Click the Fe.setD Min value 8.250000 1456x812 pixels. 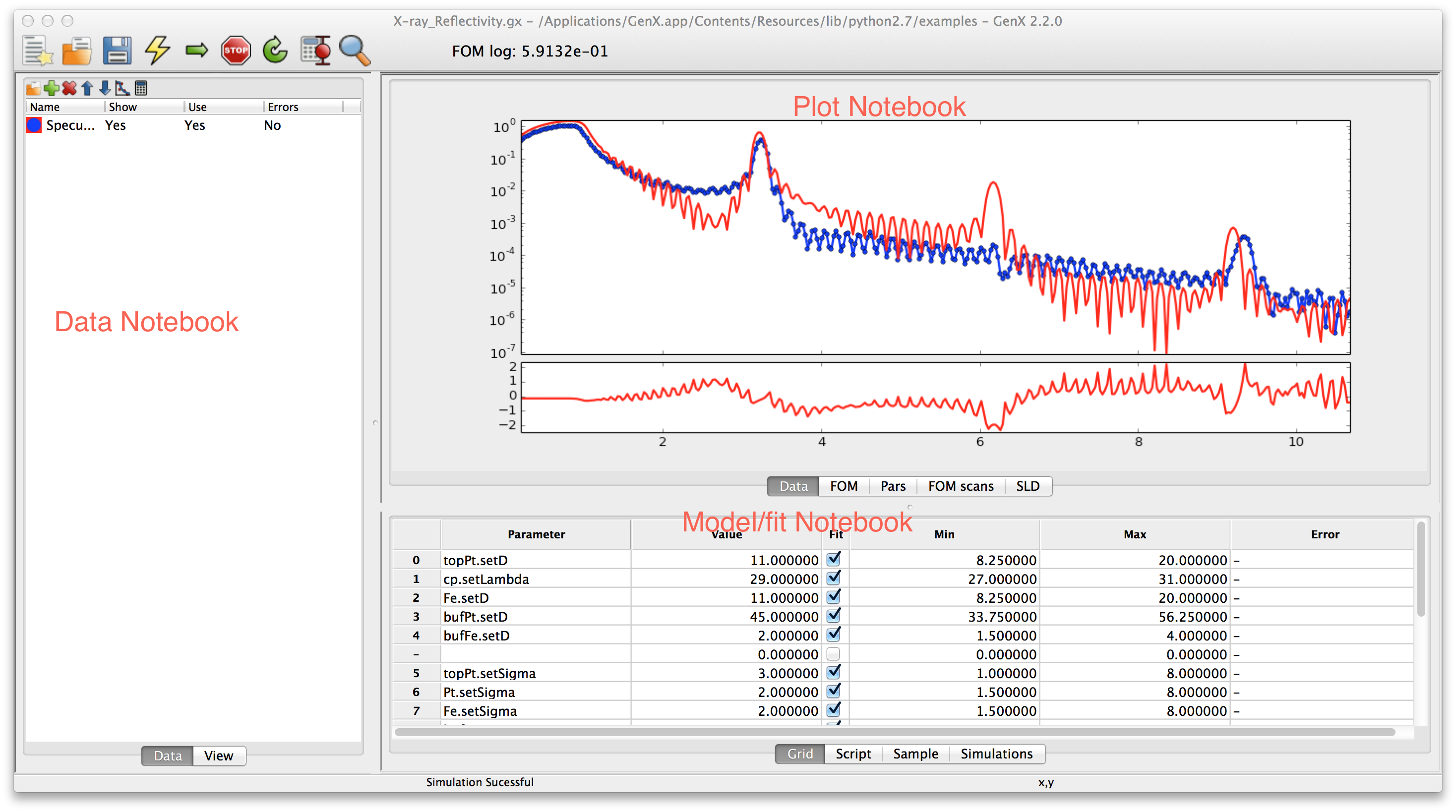944,598
